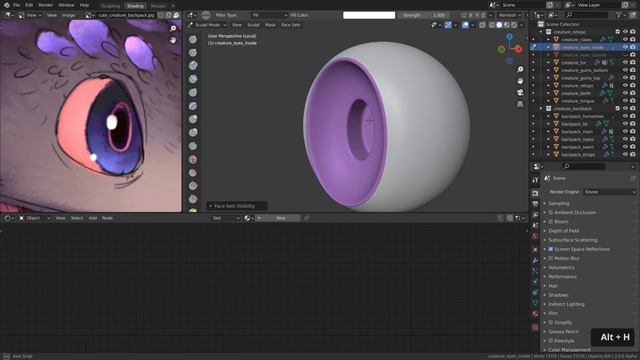Expand the Depth of Field panel

tap(563, 231)
